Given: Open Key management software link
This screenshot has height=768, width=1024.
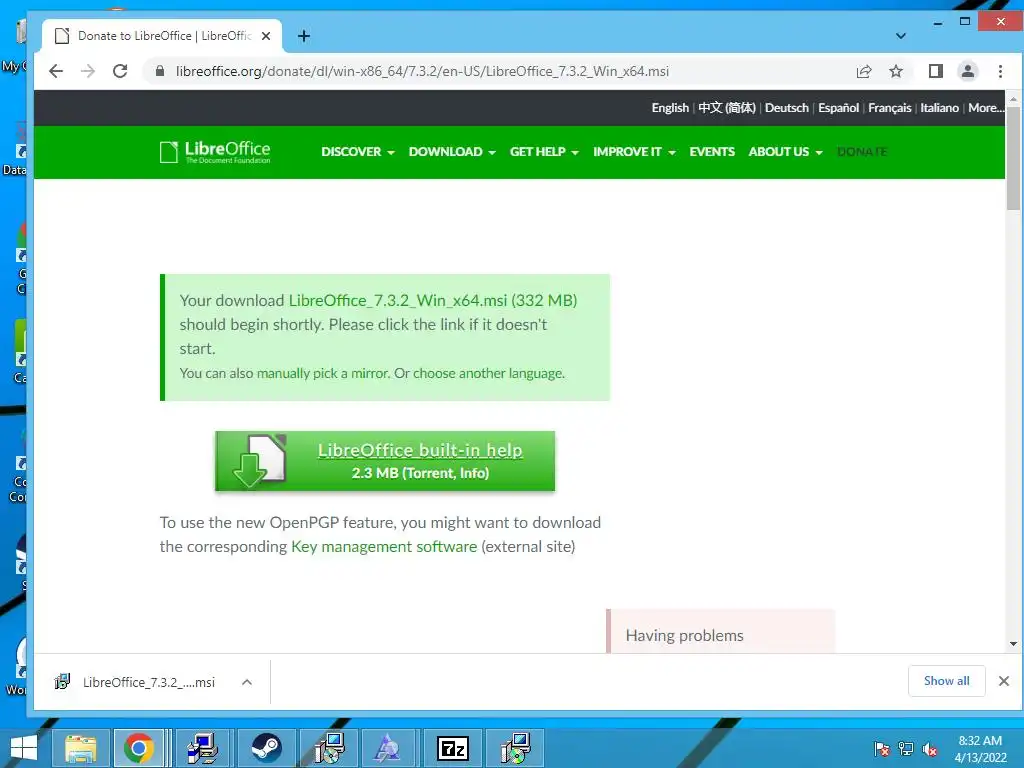Looking at the screenshot, I should (x=384, y=547).
